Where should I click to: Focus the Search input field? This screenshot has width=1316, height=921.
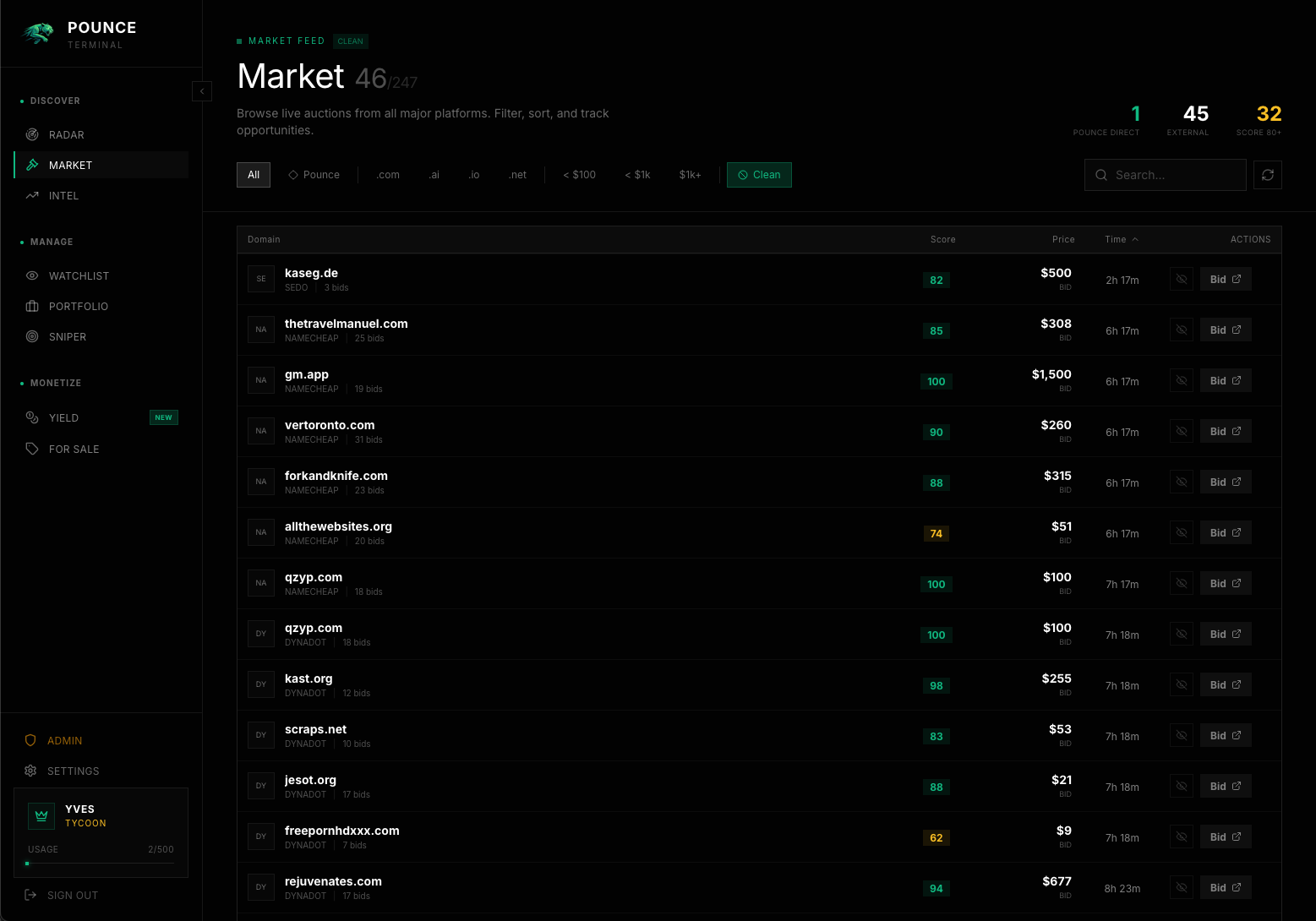click(x=1166, y=175)
